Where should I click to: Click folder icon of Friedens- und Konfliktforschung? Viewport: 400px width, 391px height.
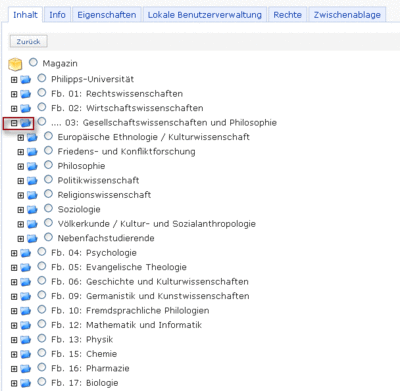tap(32, 152)
